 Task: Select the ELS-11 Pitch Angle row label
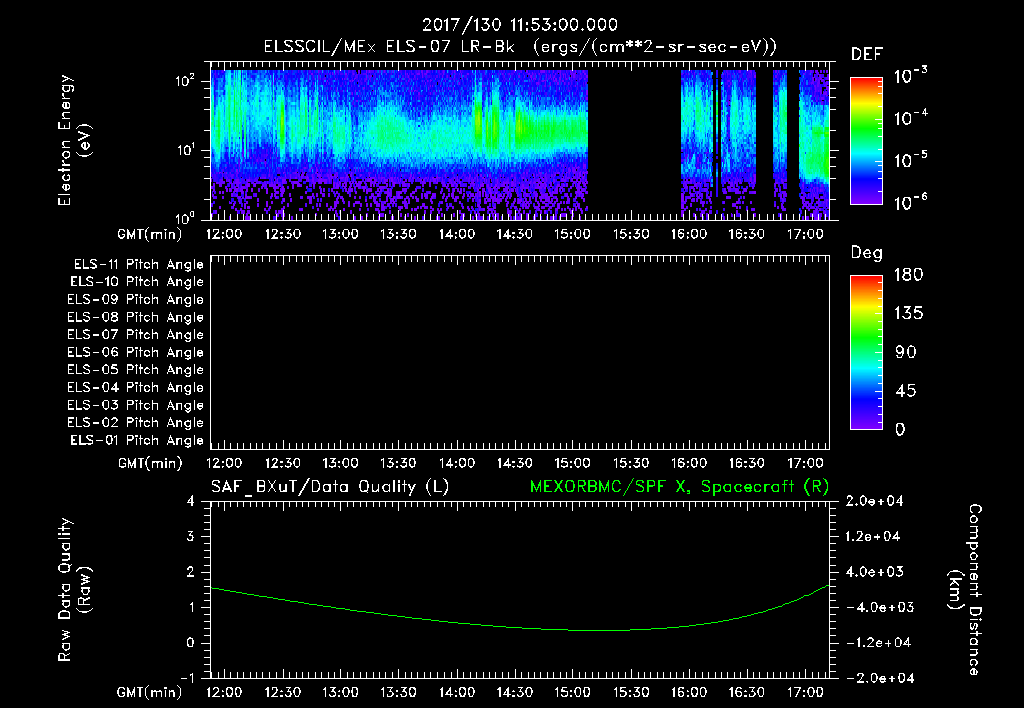tap(138, 265)
